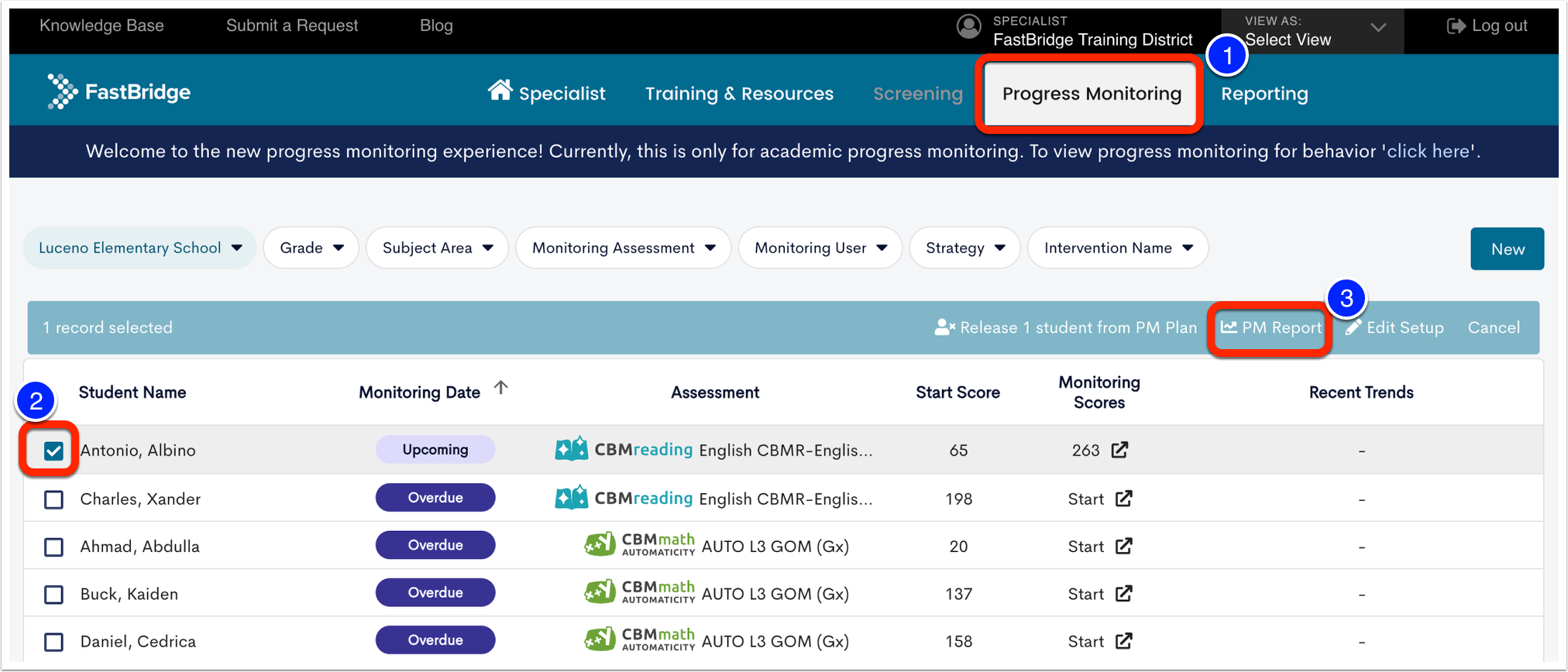Open the Reporting tab
1568x672 pixels.
point(1264,94)
